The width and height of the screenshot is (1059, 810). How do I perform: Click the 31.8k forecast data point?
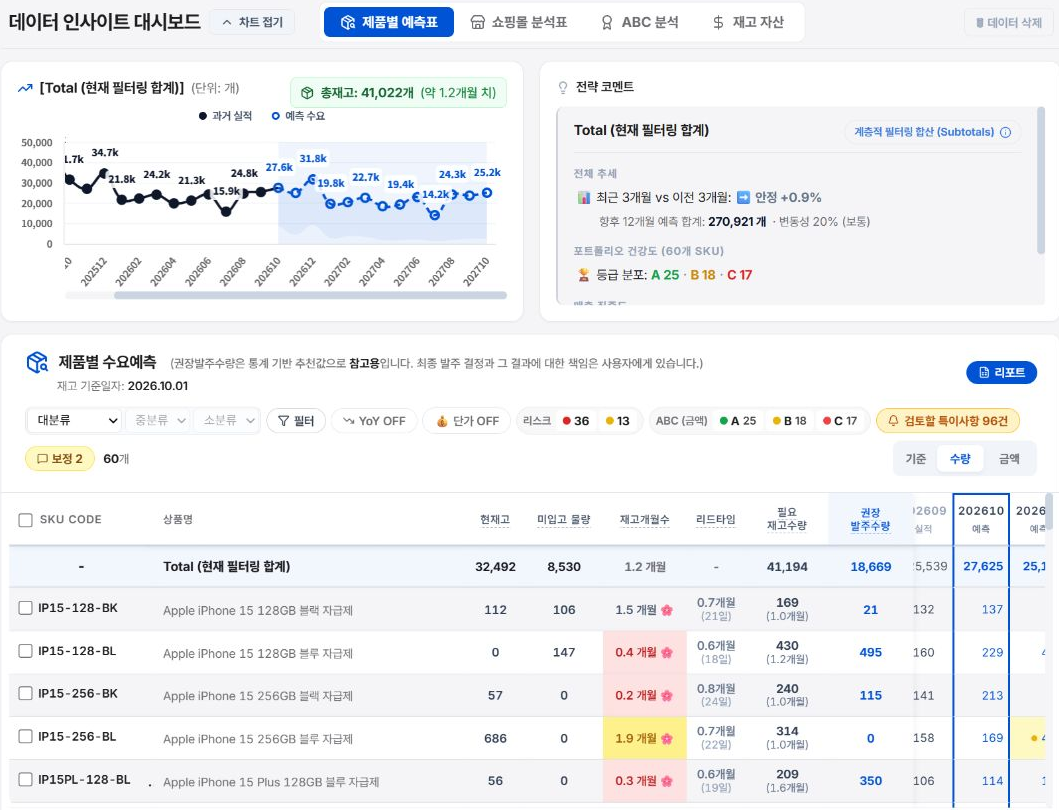pos(311,180)
